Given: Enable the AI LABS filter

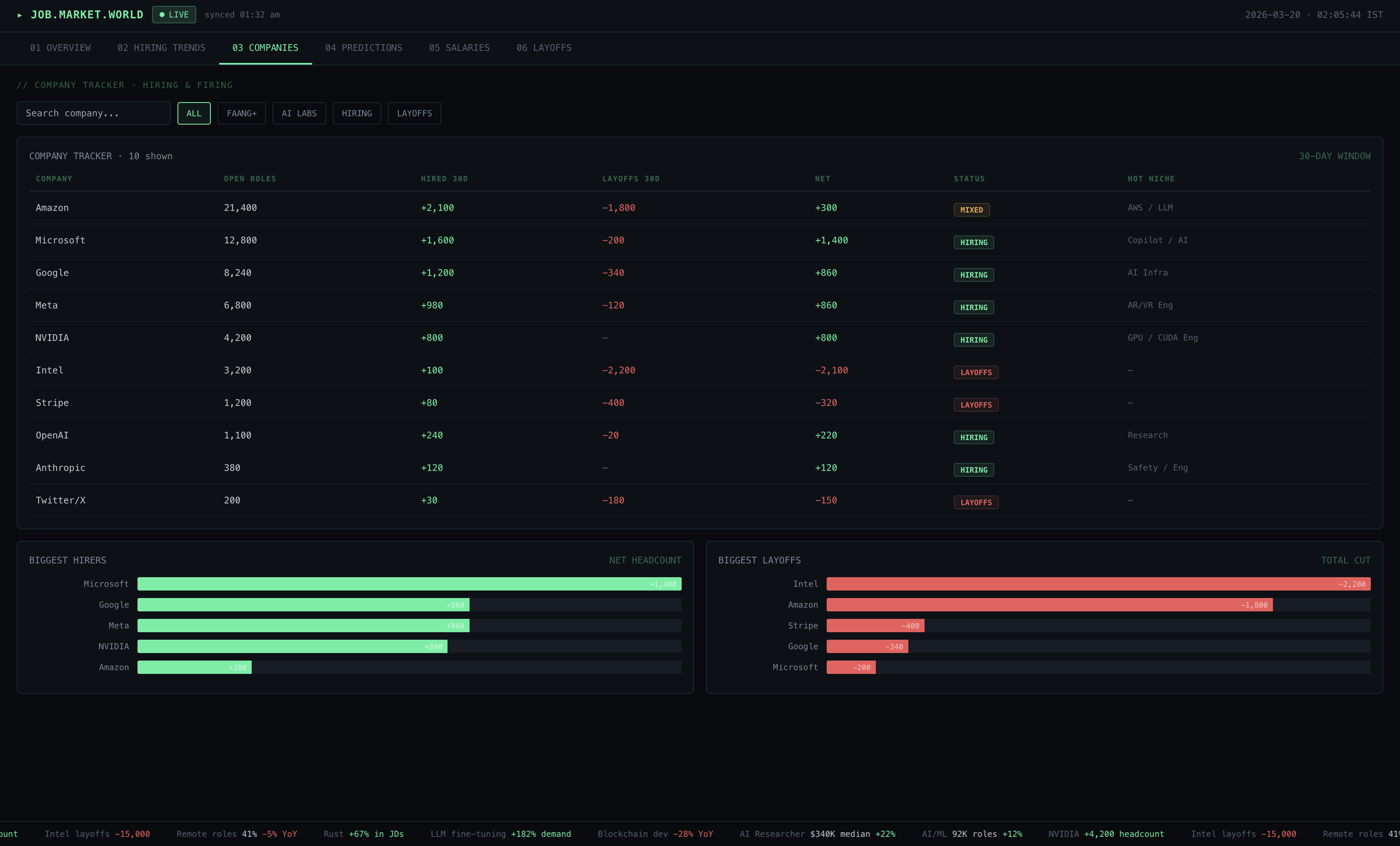Looking at the screenshot, I should [x=299, y=113].
